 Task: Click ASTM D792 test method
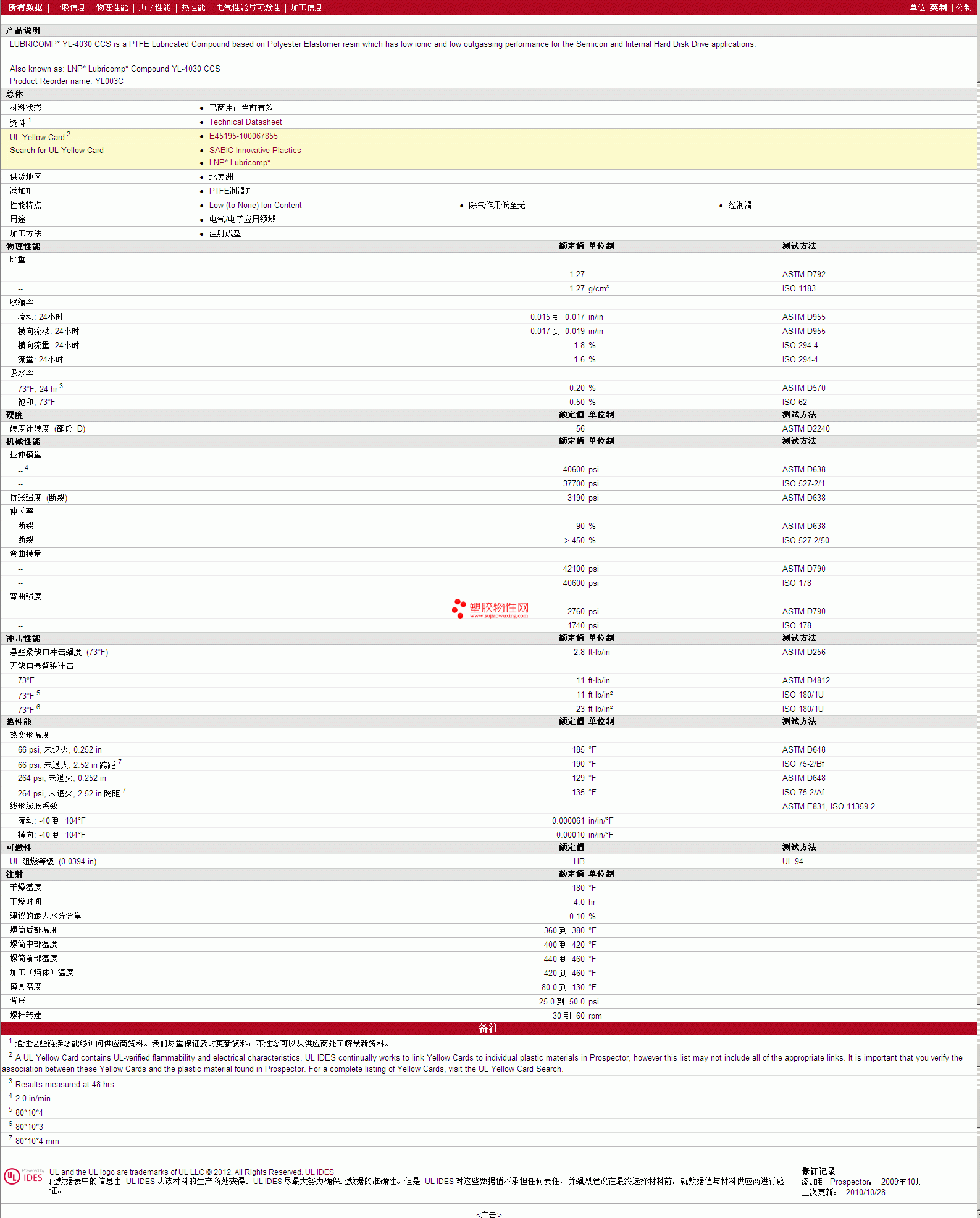pyautogui.click(x=804, y=275)
